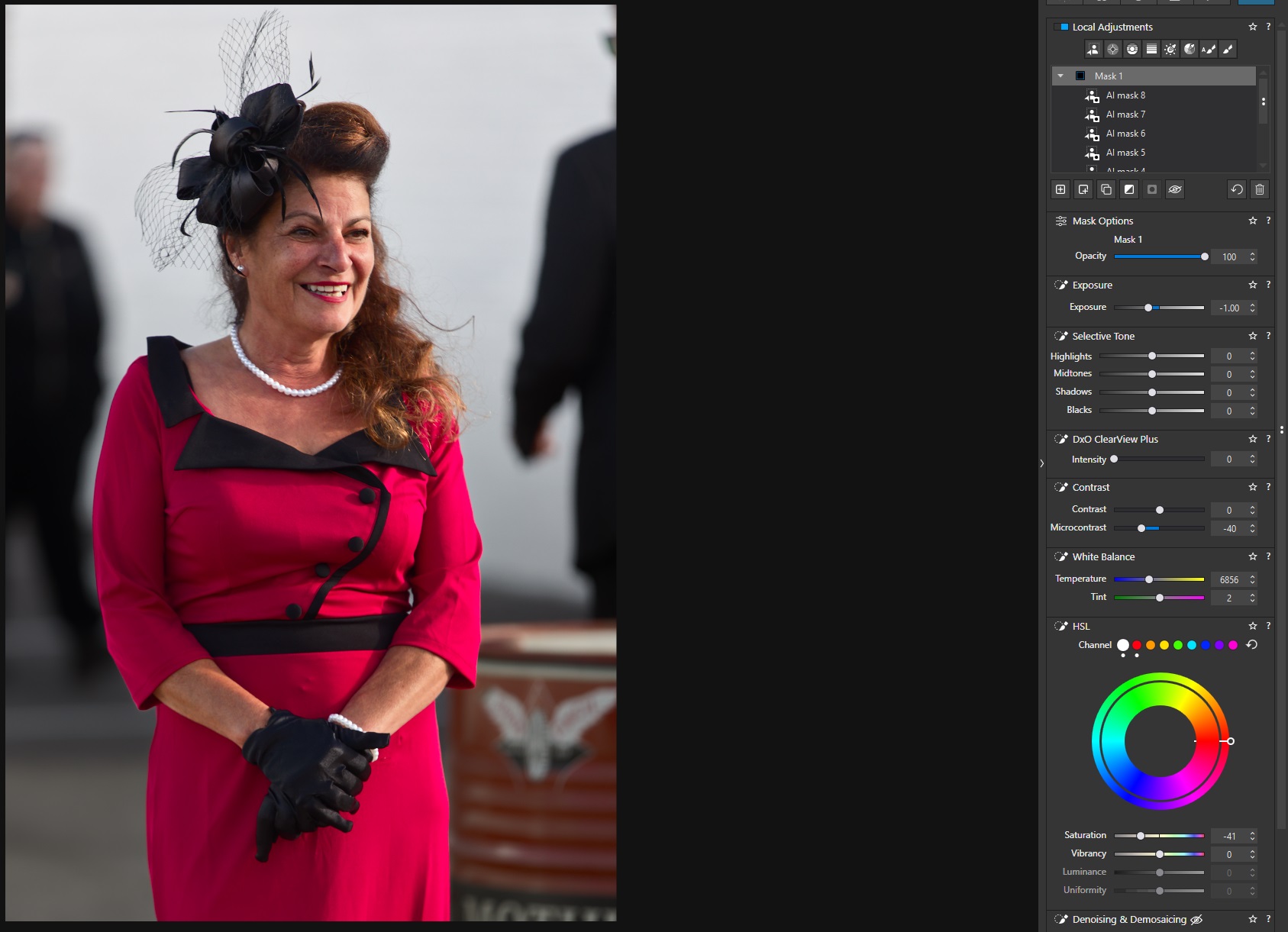
Task: Open help for White Balance panel
Action: [x=1268, y=556]
